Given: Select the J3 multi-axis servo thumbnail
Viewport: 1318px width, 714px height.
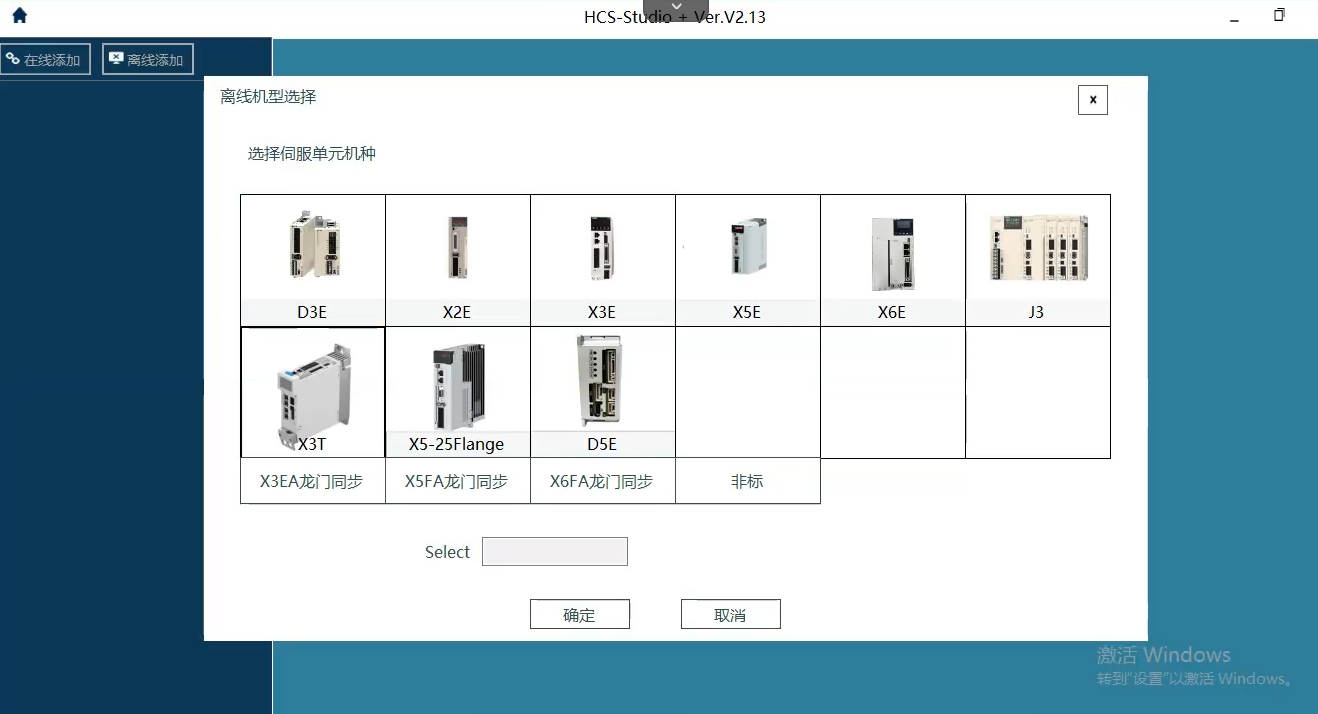Looking at the screenshot, I should (1038, 260).
